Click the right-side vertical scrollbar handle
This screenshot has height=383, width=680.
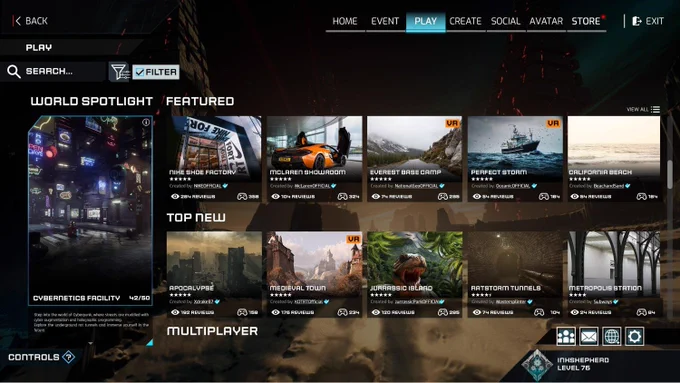670,174
